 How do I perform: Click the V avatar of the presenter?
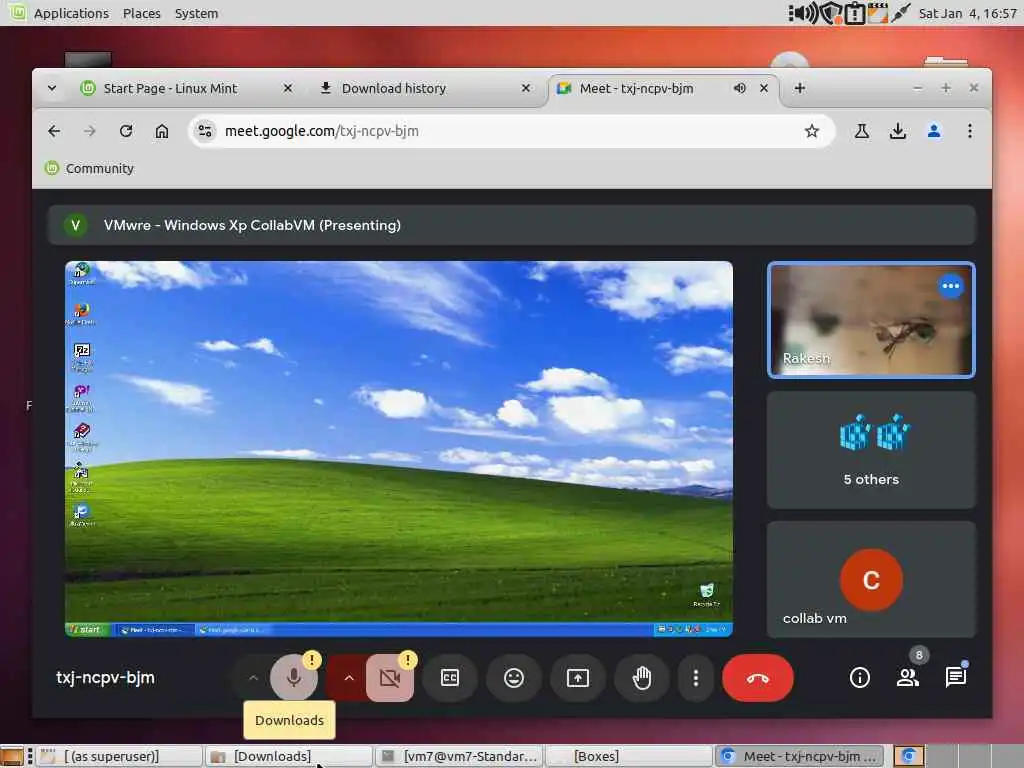[76, 225]
